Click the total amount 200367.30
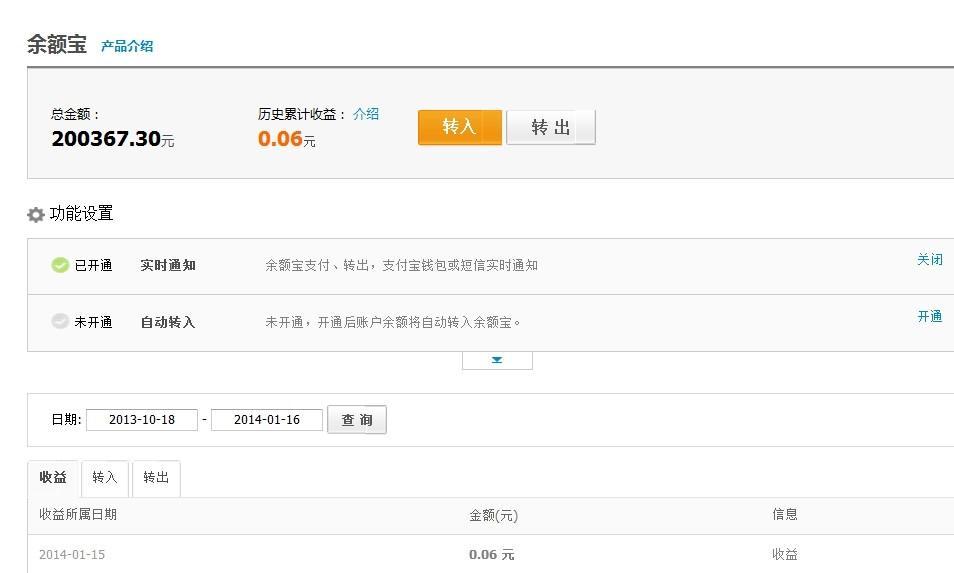The width and height of the screenshot is (954, 573). 106,139
